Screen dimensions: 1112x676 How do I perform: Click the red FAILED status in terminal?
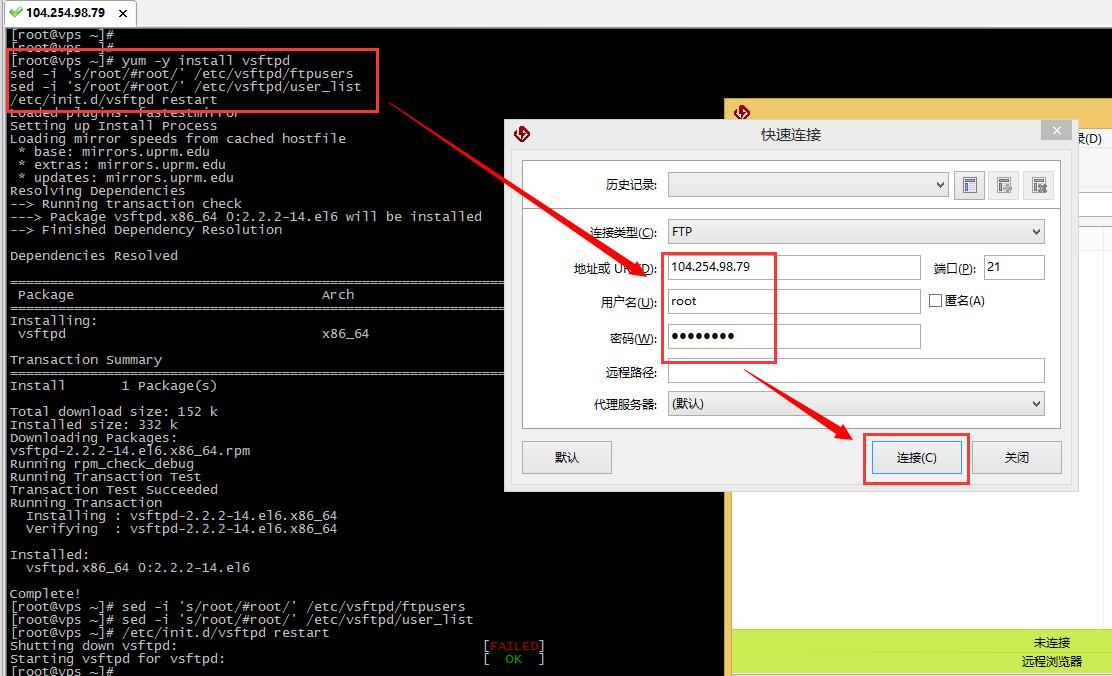[x=514, y=646]
